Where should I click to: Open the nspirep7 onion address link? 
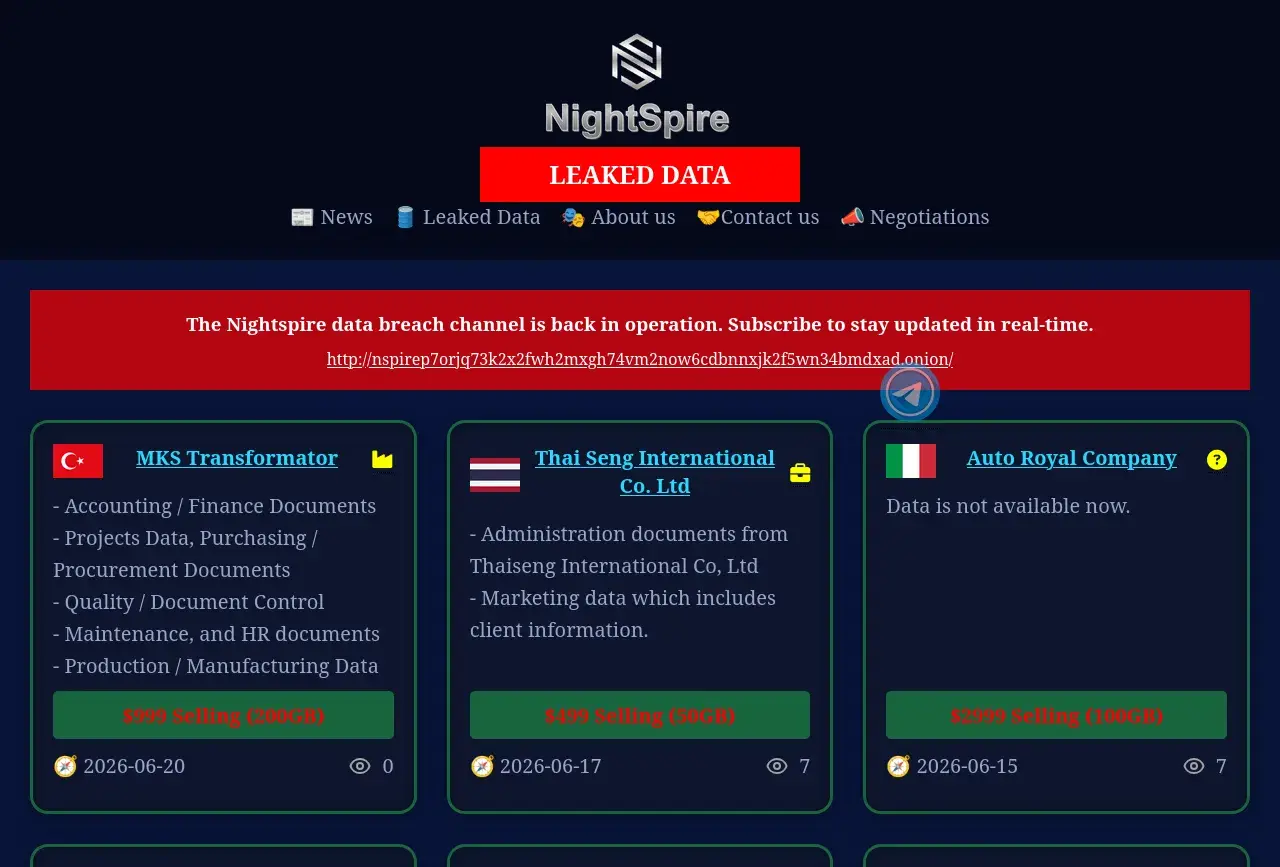click(640, 359)
